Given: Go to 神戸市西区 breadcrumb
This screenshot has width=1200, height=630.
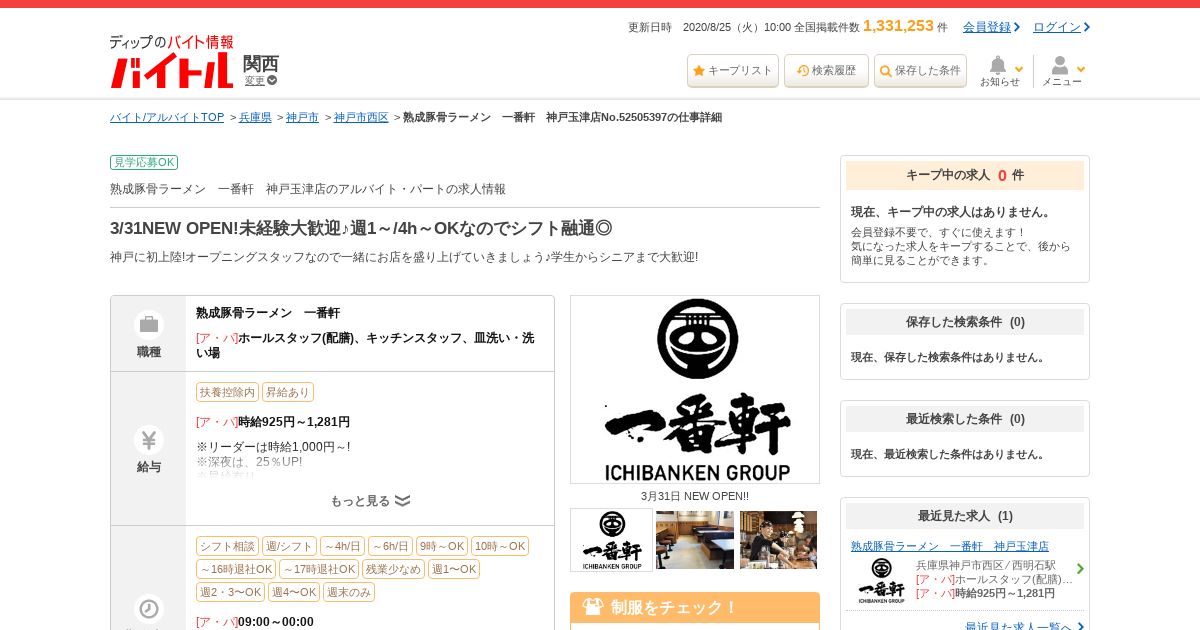Looking at the screenshot, I should (x=361, y=117).
